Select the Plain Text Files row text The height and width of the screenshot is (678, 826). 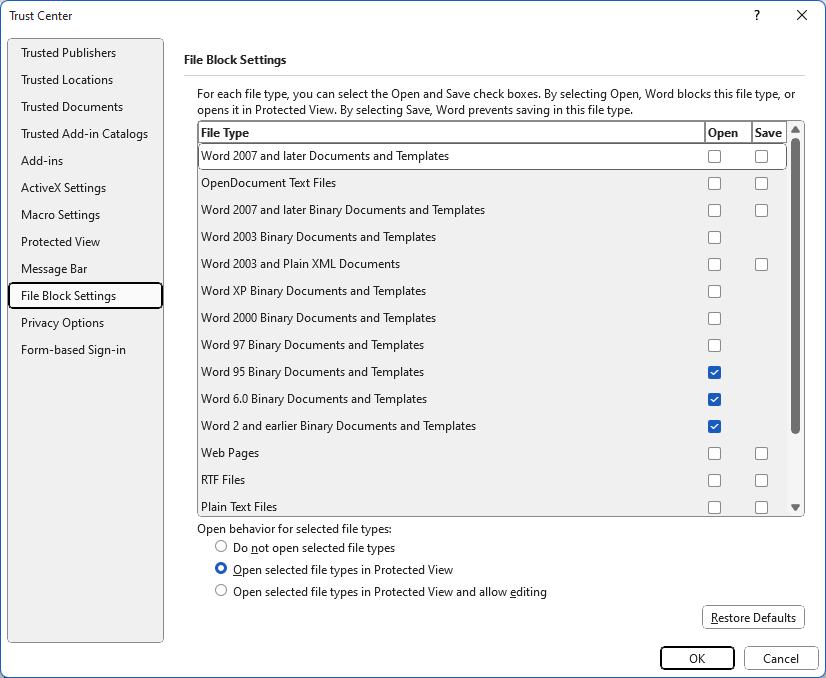coord(239,507)
